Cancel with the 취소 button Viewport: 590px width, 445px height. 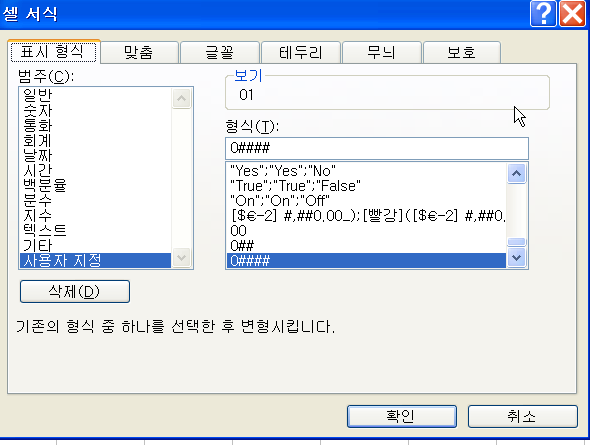(x=523, y=416)
